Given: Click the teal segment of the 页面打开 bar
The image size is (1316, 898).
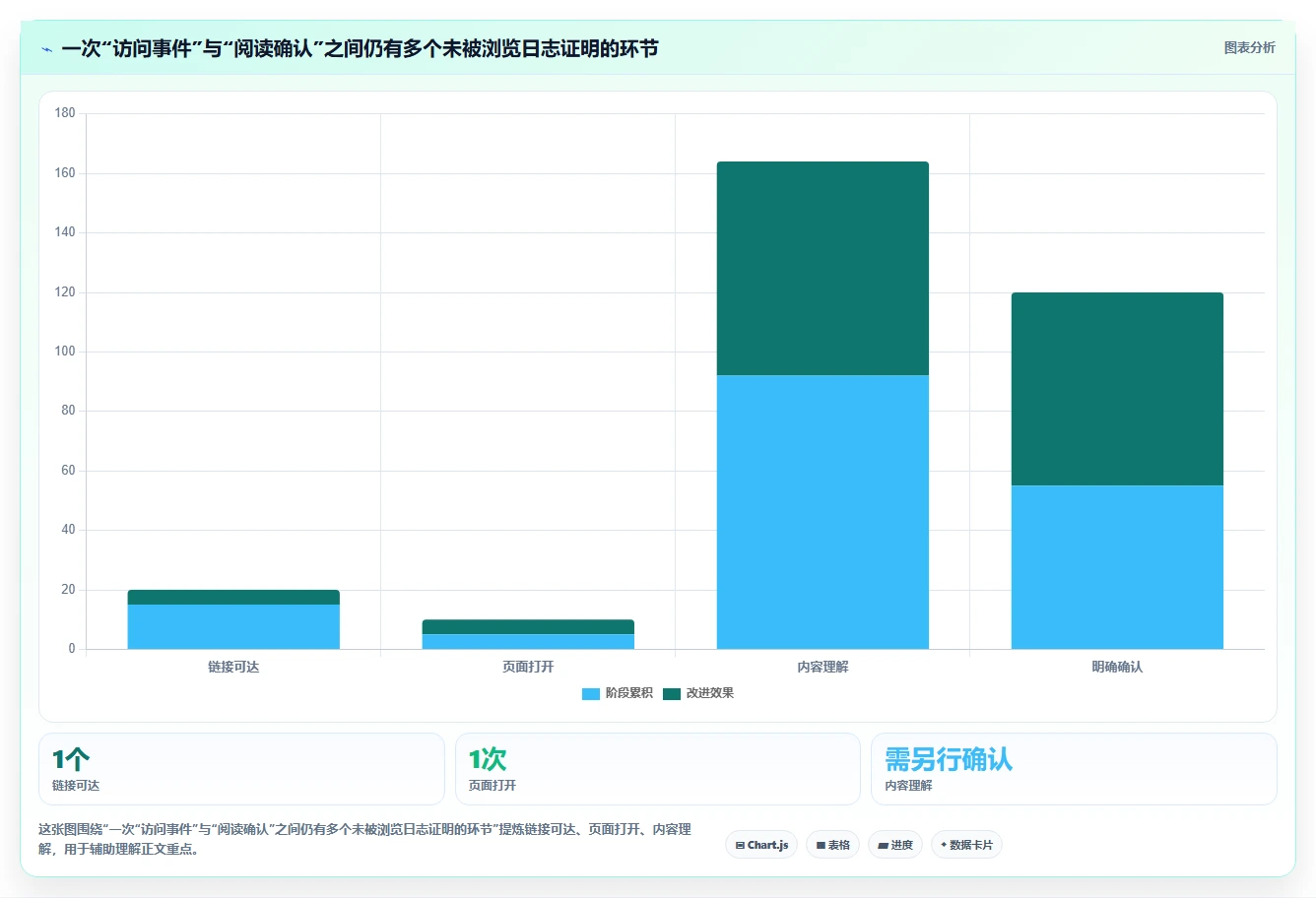Looking at the screenshot, I should (528, 627).
